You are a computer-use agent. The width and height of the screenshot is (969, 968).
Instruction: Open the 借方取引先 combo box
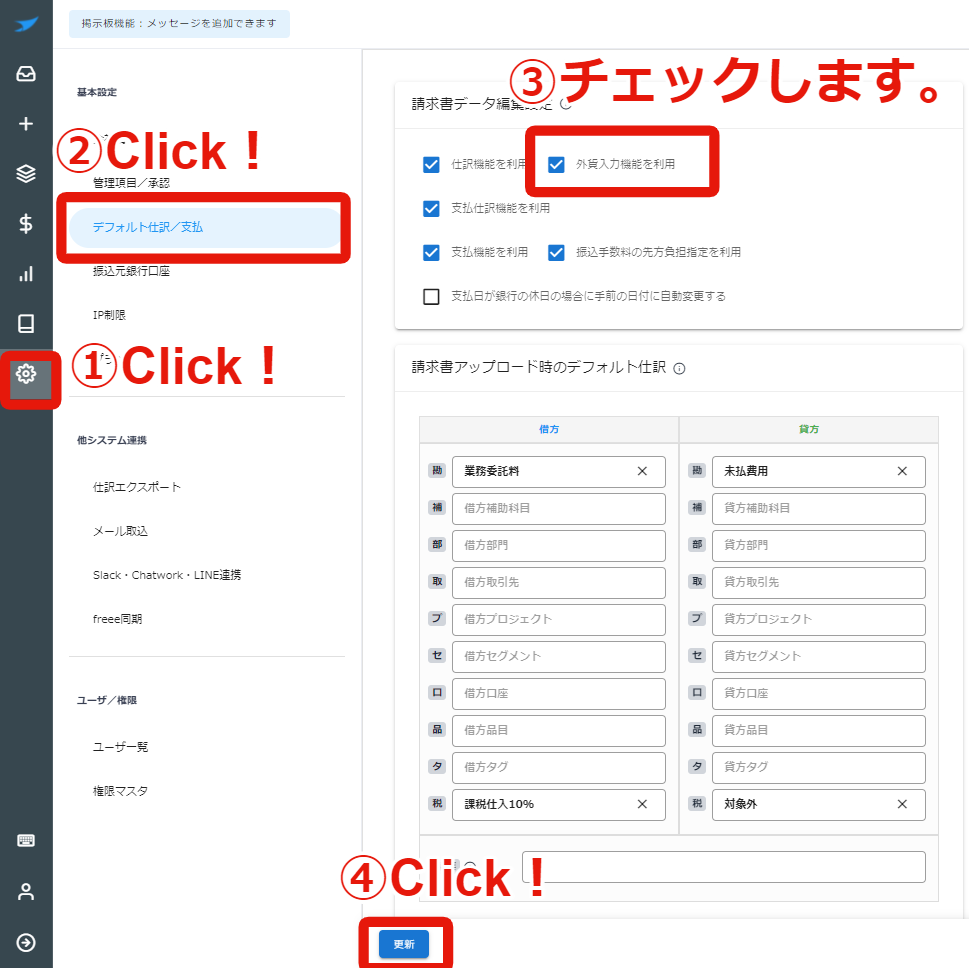559,582
